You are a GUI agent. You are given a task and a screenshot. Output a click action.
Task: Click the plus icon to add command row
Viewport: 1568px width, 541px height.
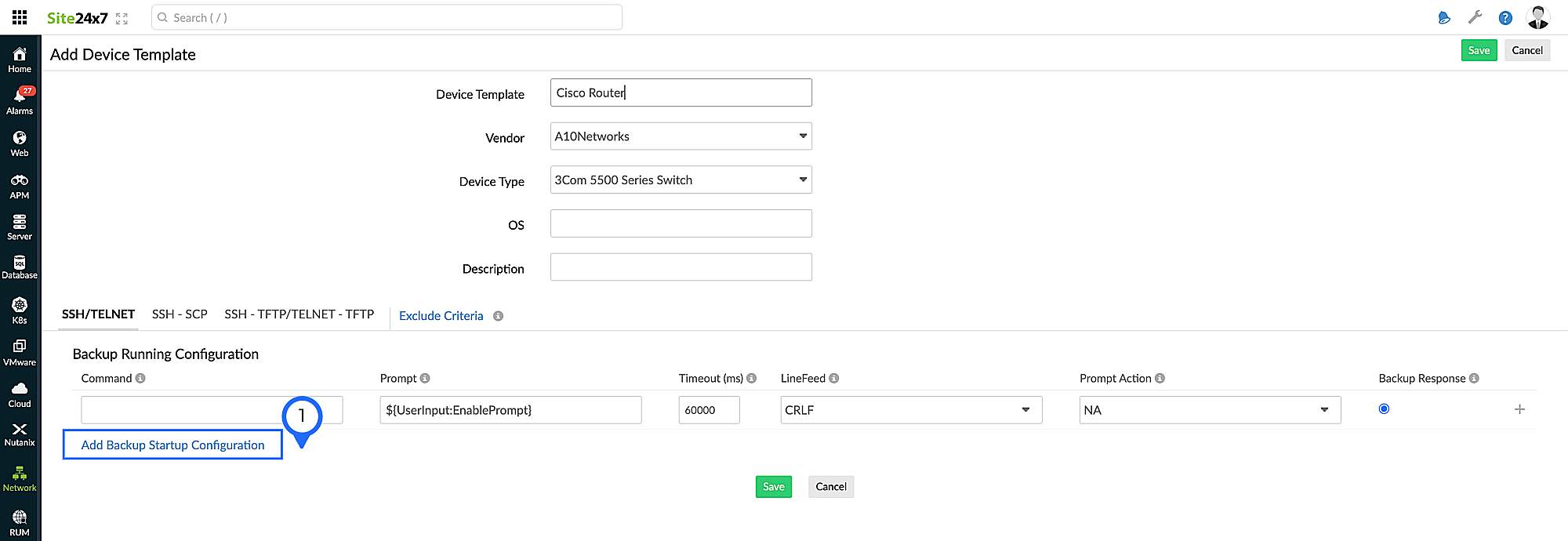pos(1519,409)
